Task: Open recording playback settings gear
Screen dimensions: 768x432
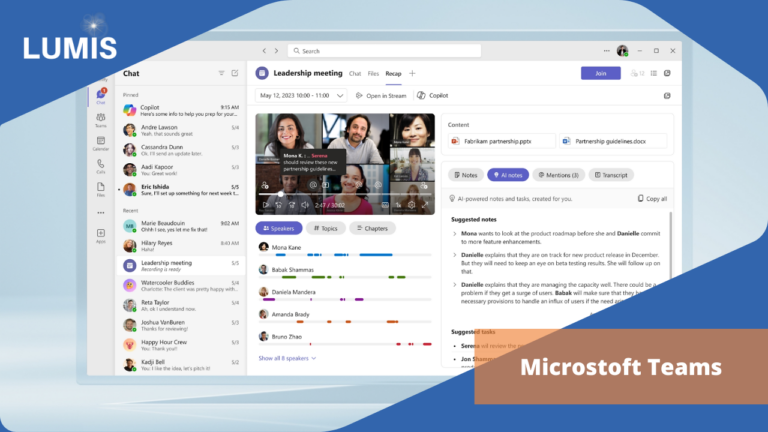Action: tap(411, 205)
